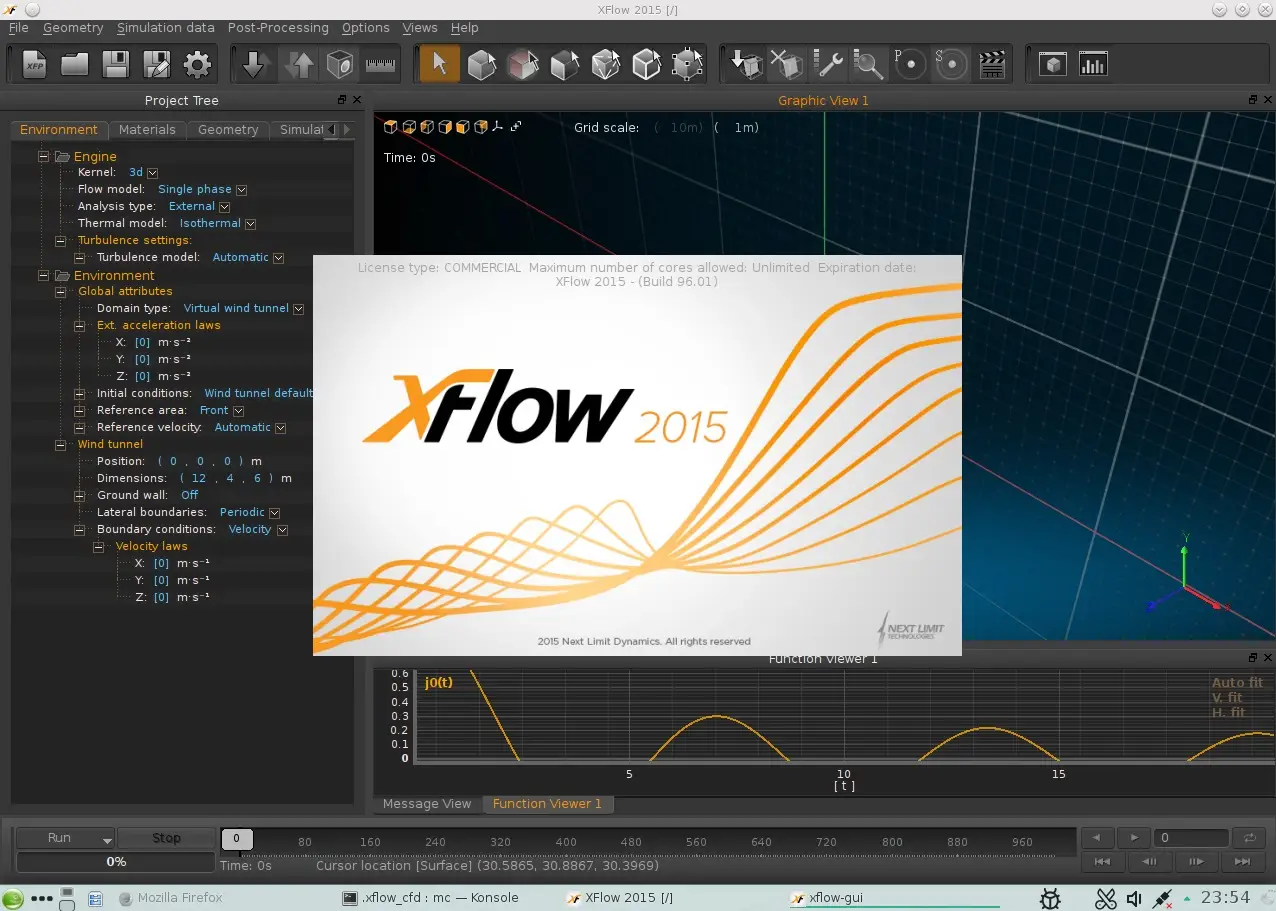Choose the select edge cube tool
Viewport: 1276px width, 911px height.
(565, 65)
